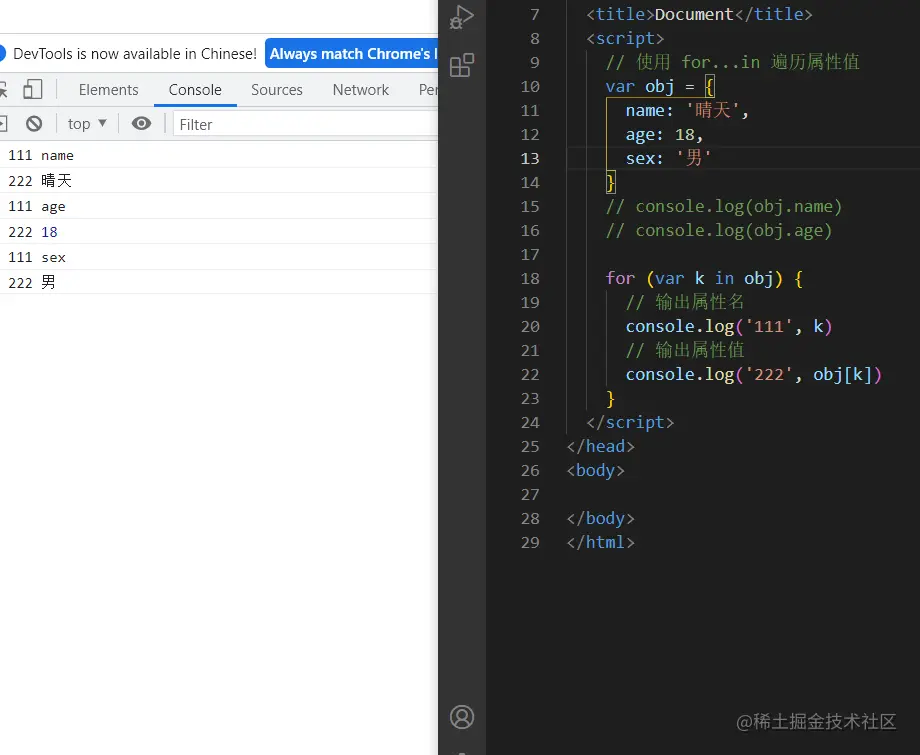Select console row '222 男'
The image size is (920, 755).
(218, 282)
